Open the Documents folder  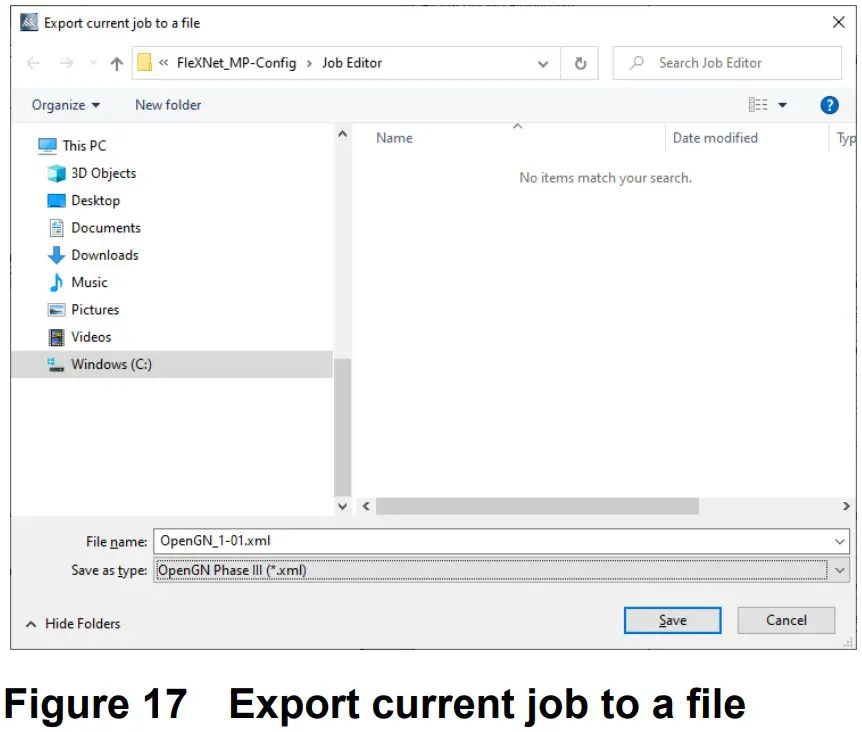[106, 228]
